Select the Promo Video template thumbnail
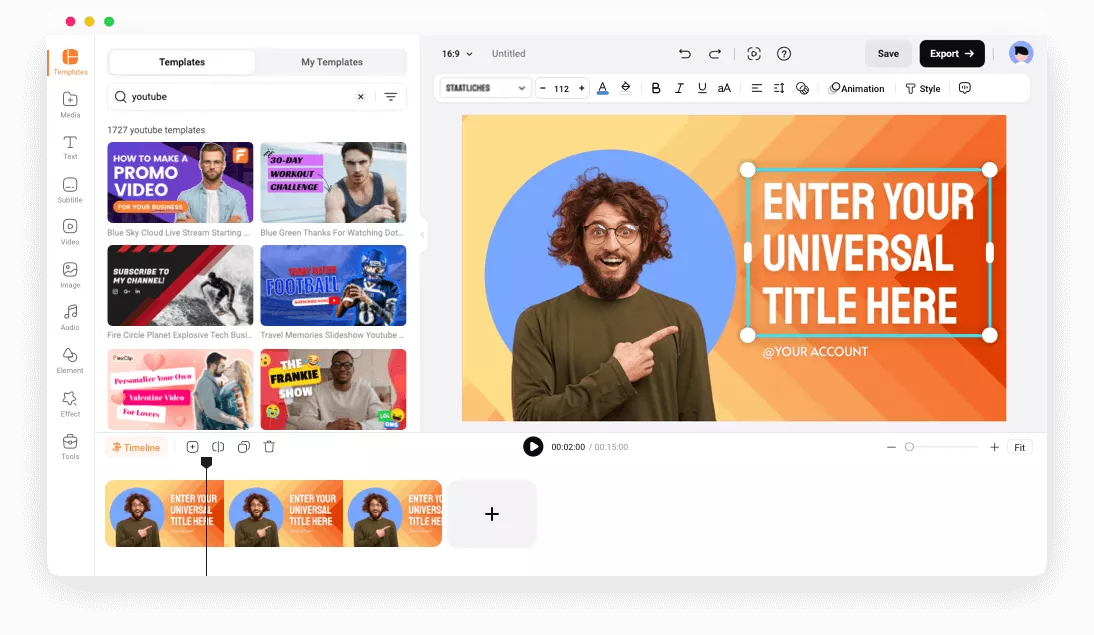 pos(180,182)
